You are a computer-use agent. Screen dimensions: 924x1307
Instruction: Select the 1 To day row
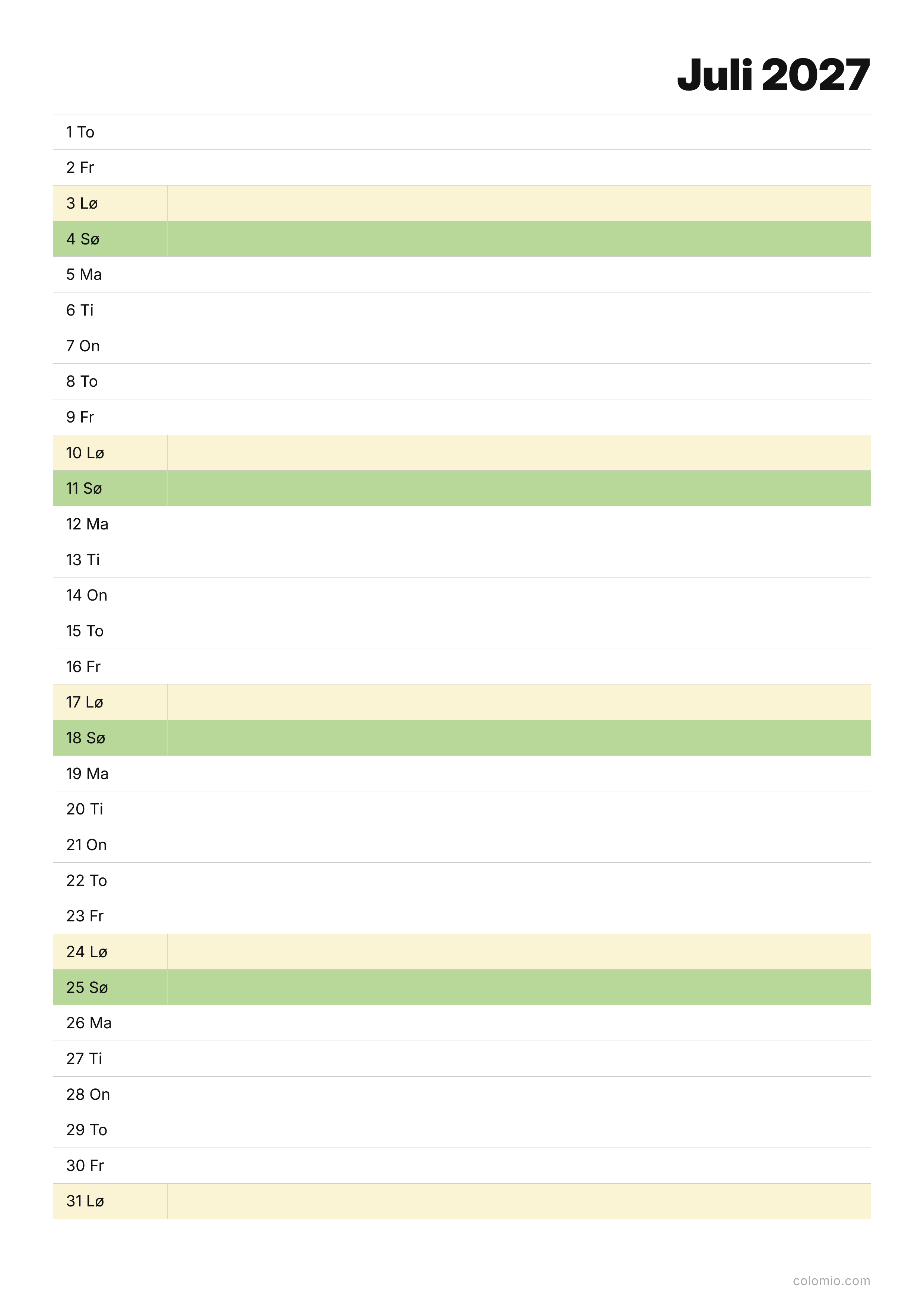(x=461, y=132)
